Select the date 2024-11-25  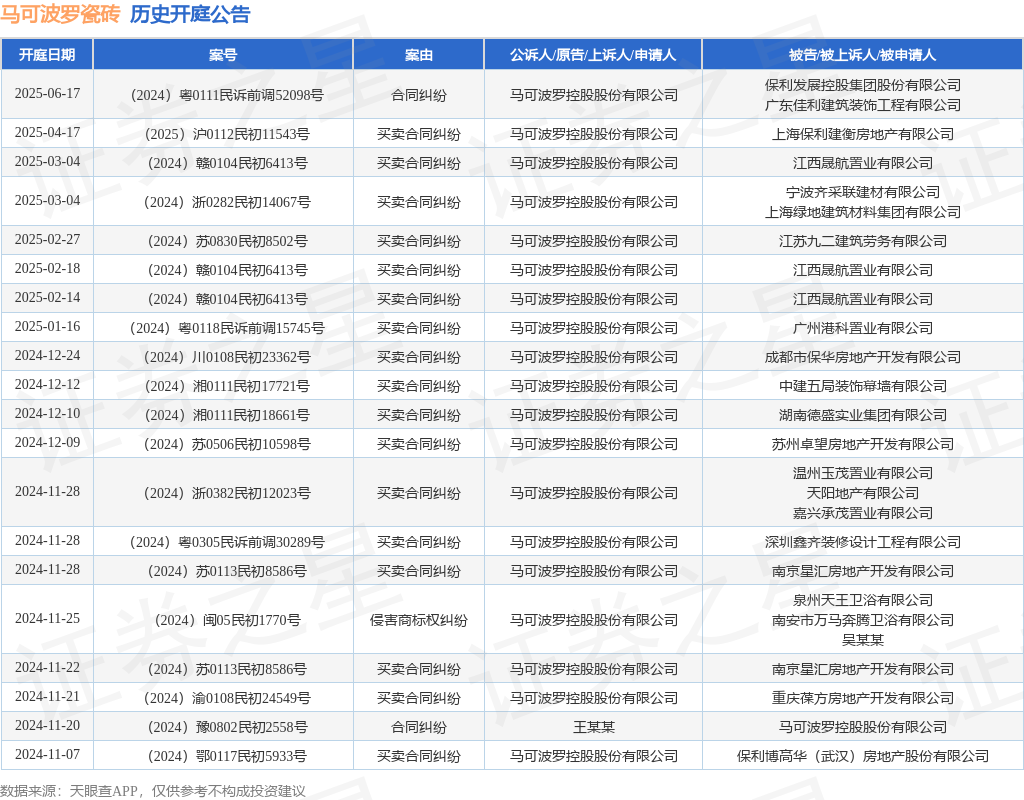[x=48, y=618]
